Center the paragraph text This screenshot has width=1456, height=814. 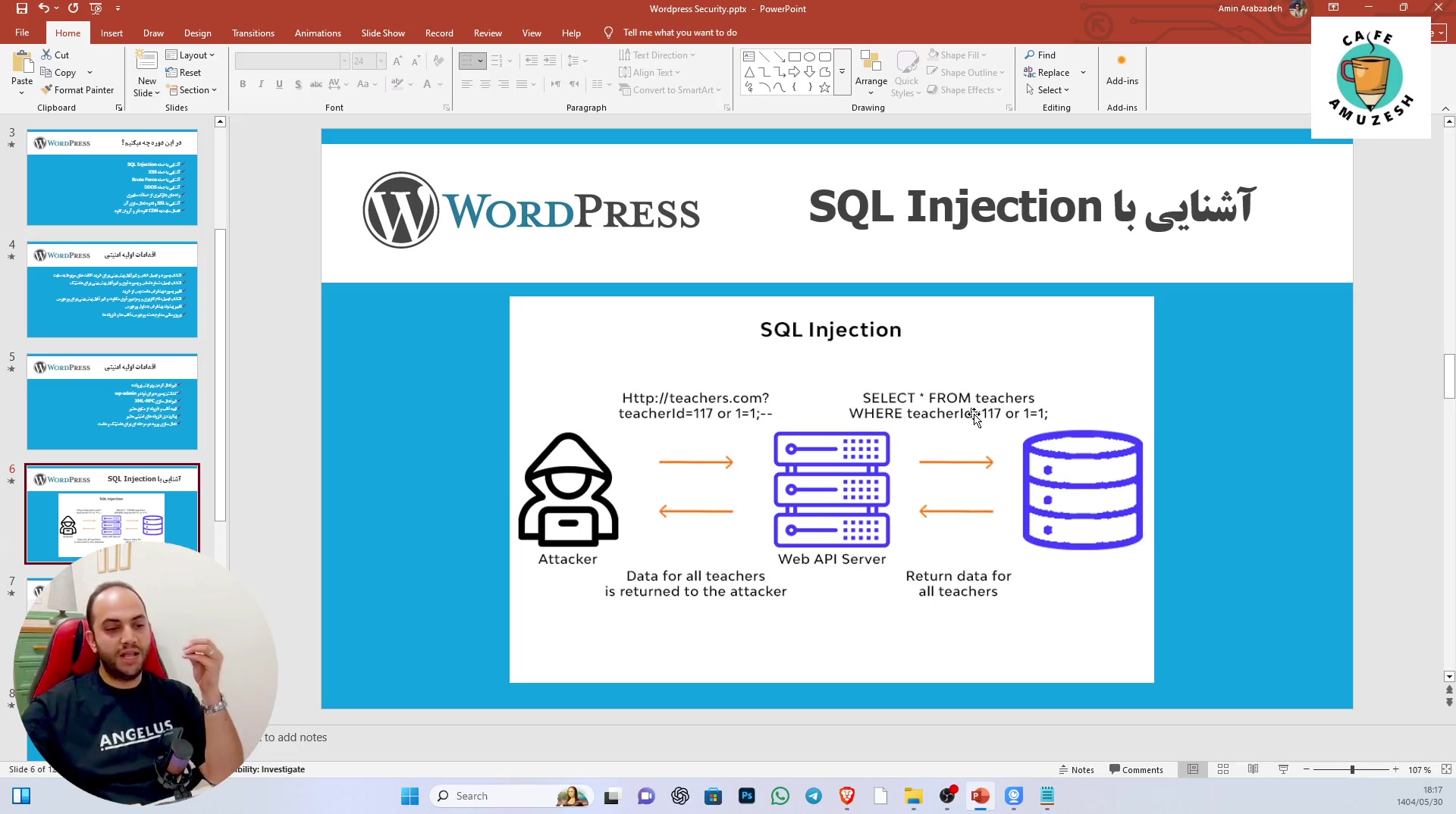(485, 84)
